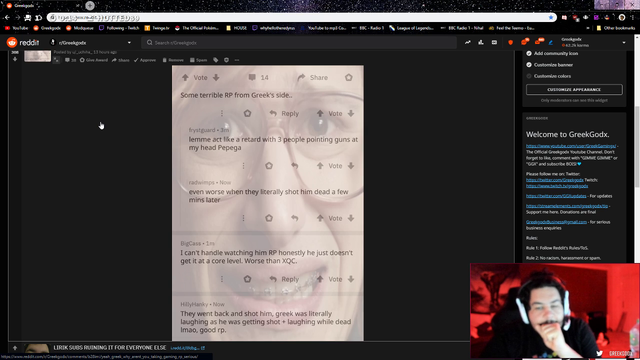640x360 pixels.
Task: Open the Twinge.tv bookmark
Action: 157,28
